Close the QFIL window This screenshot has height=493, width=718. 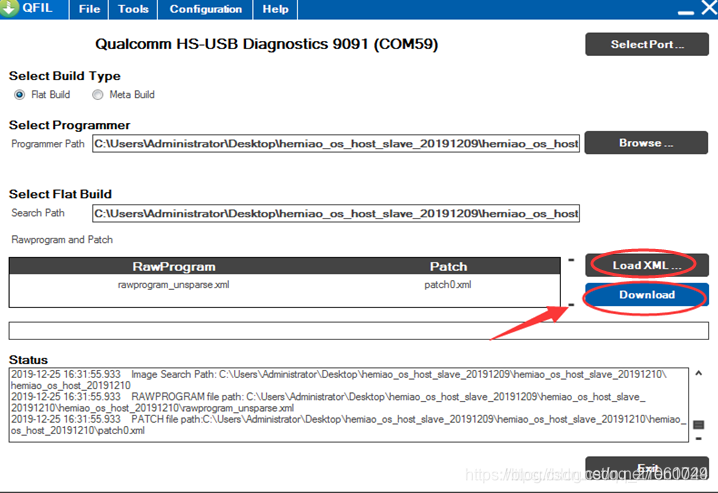pyautogui.click(x=710, y=7)
